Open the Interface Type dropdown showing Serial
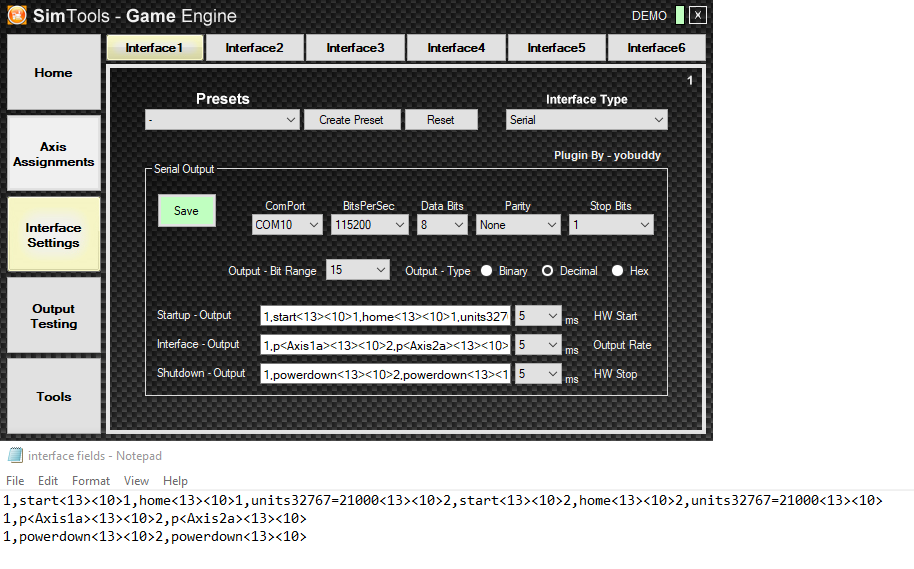Image resolution: width=914 pixels, height=569 pixels. [x=586, y=120]
